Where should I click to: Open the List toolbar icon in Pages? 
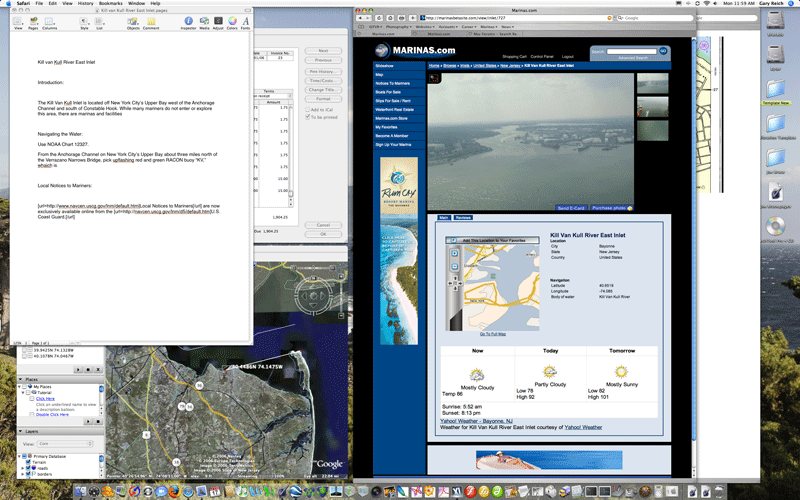[99, 21]
